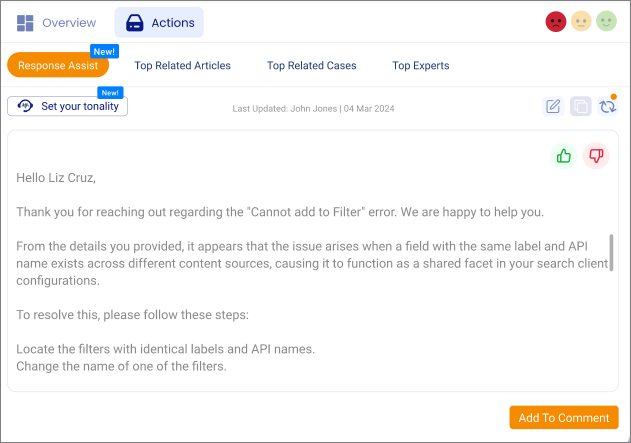This screenshot has height=443, width=631.
Task: Click the edit response pencil icon
Action: 553,106
